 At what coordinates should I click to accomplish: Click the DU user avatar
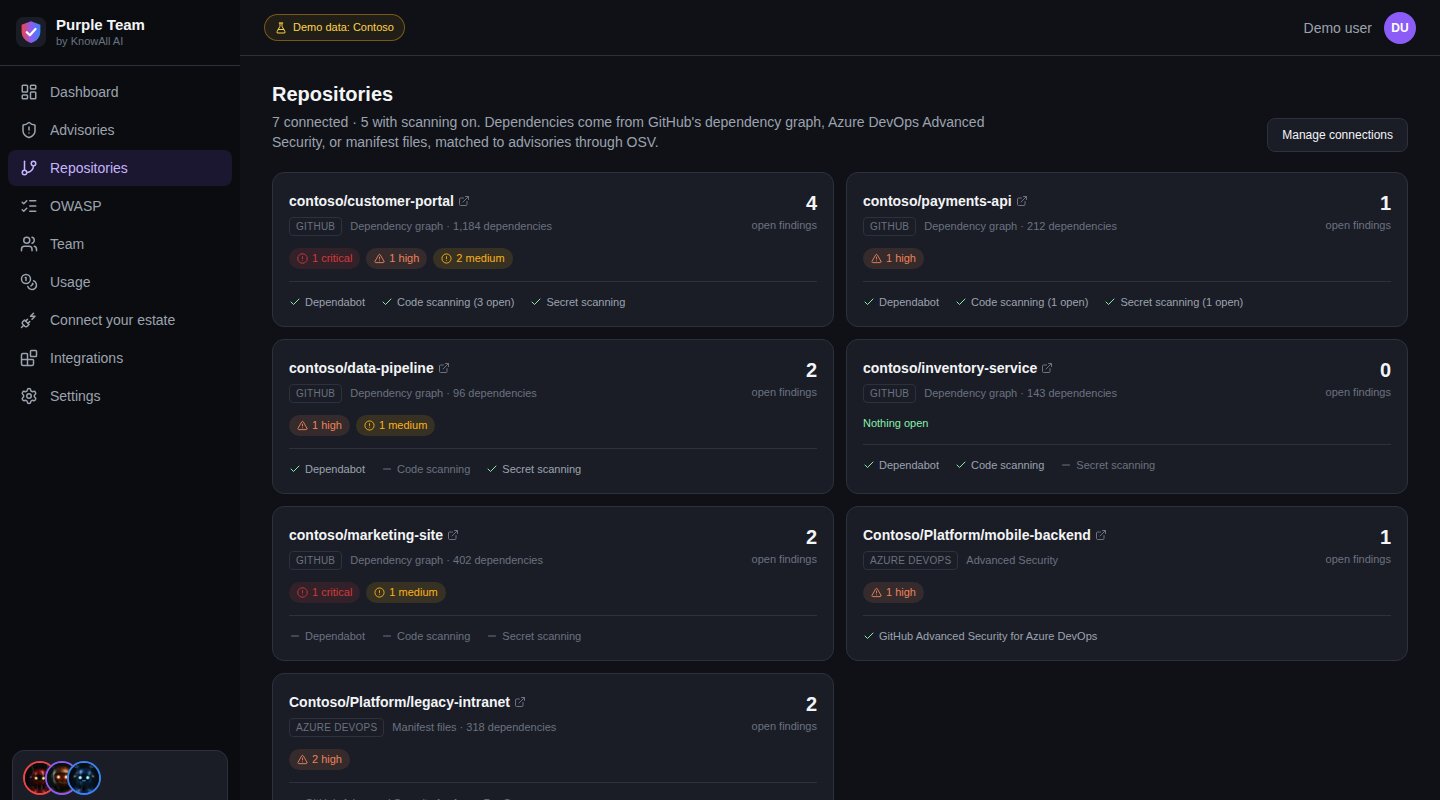click(x=1400, y=28)
